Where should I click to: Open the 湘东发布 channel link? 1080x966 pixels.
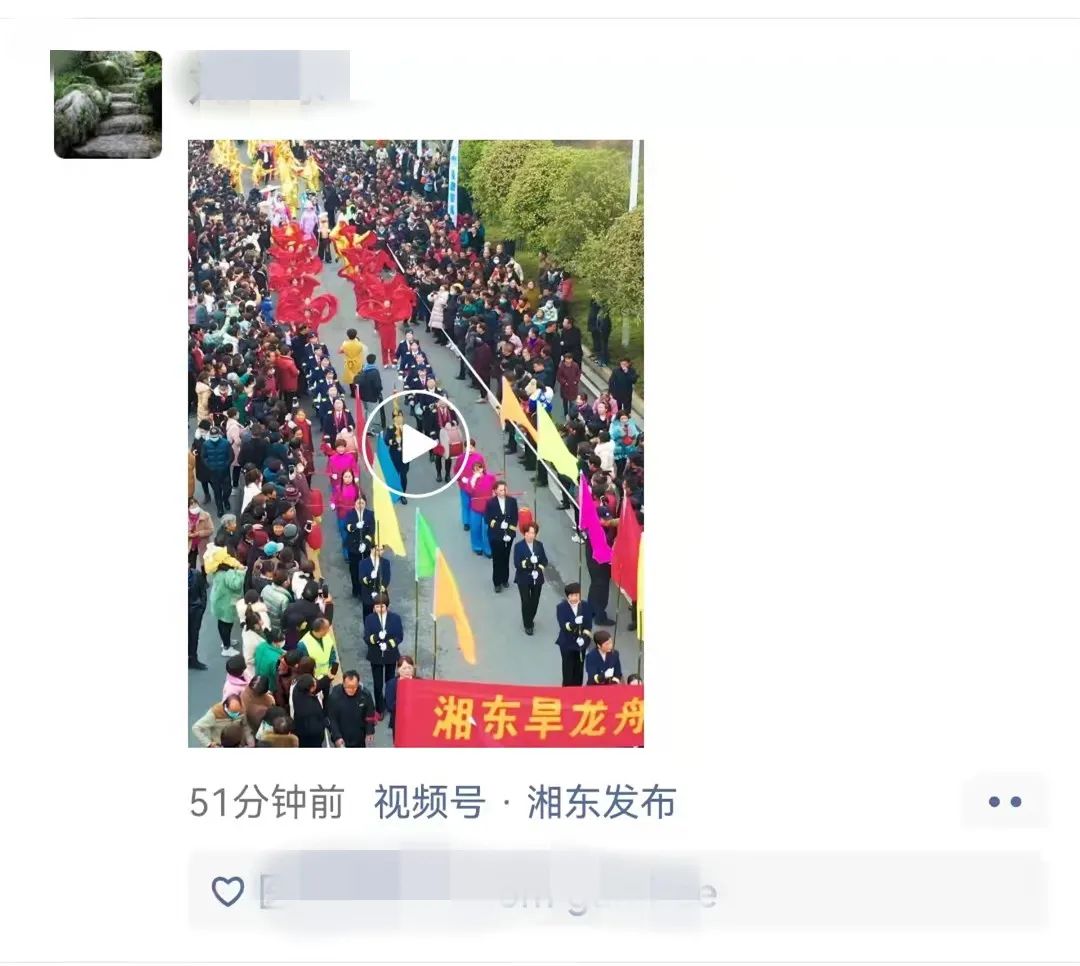point(601,802)
